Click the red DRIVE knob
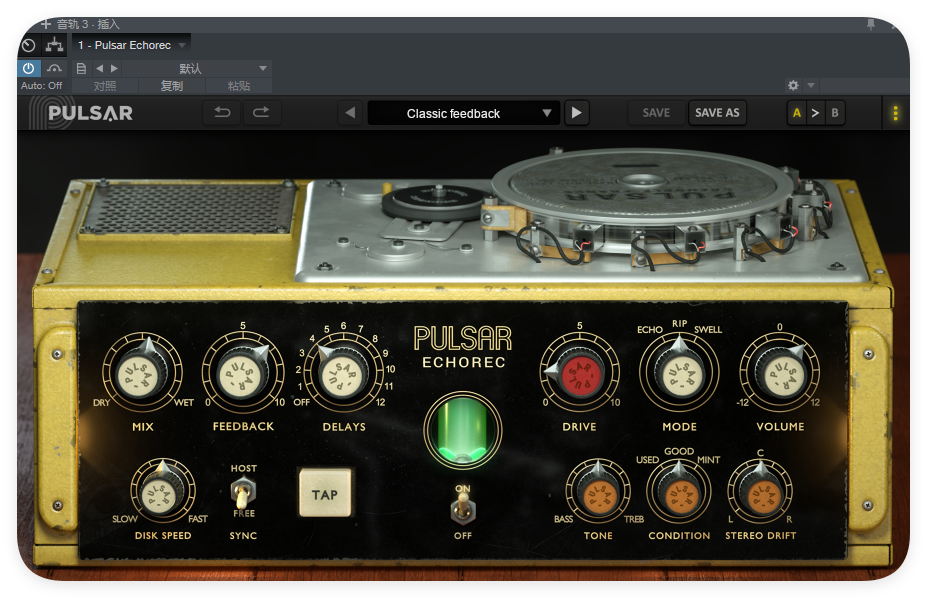This screenshot has height=598, width=927. coord(580,373)
